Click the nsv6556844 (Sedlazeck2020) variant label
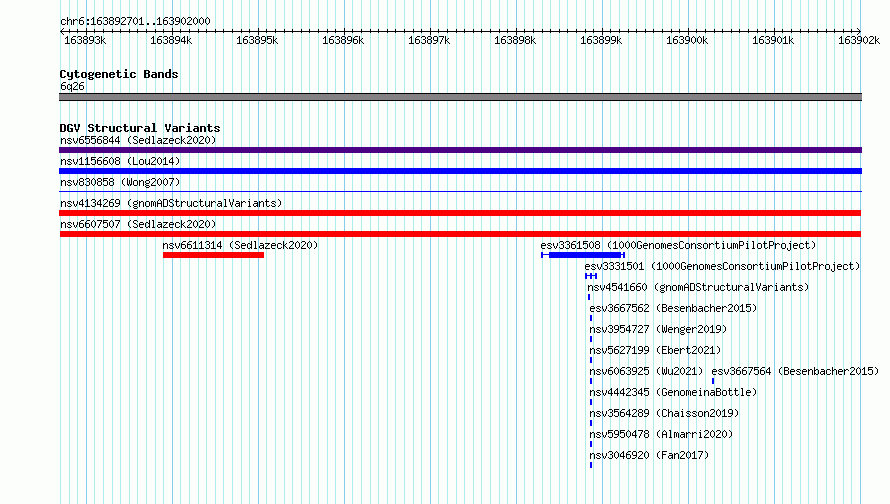 pos(138,140)
